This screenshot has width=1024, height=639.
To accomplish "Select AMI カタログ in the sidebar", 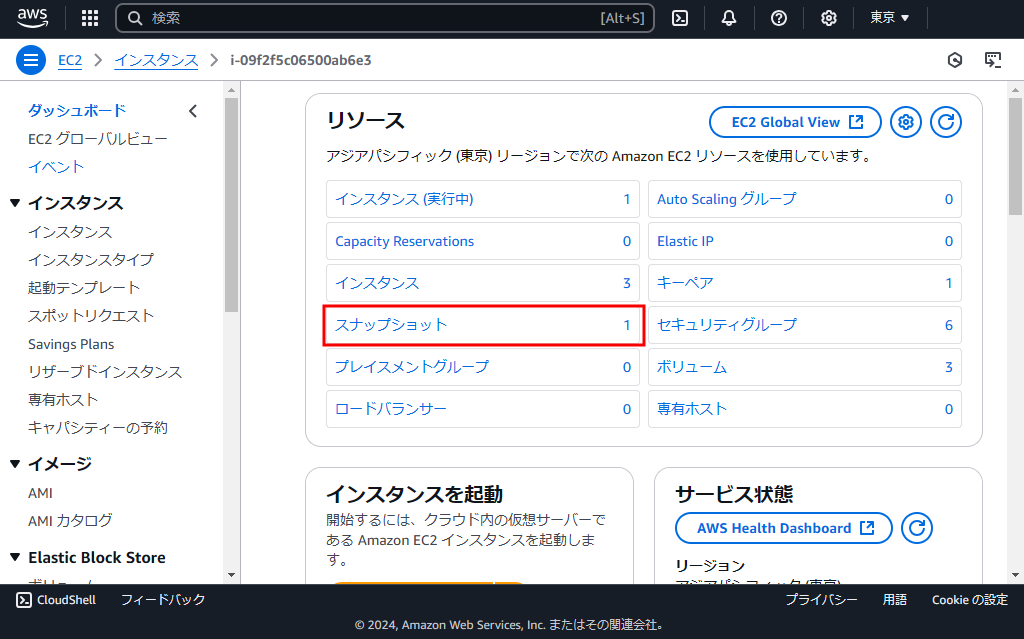I will pos(71,521).
